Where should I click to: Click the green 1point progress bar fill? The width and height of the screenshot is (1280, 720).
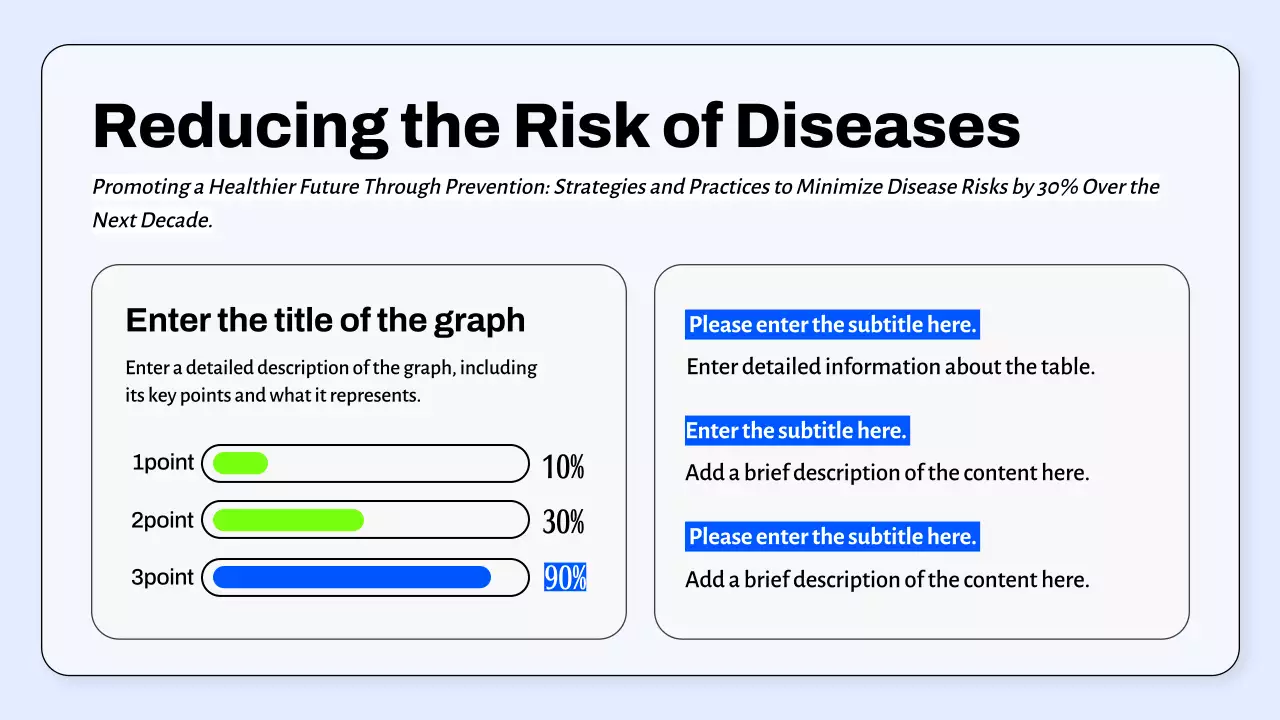click(240, 463)
